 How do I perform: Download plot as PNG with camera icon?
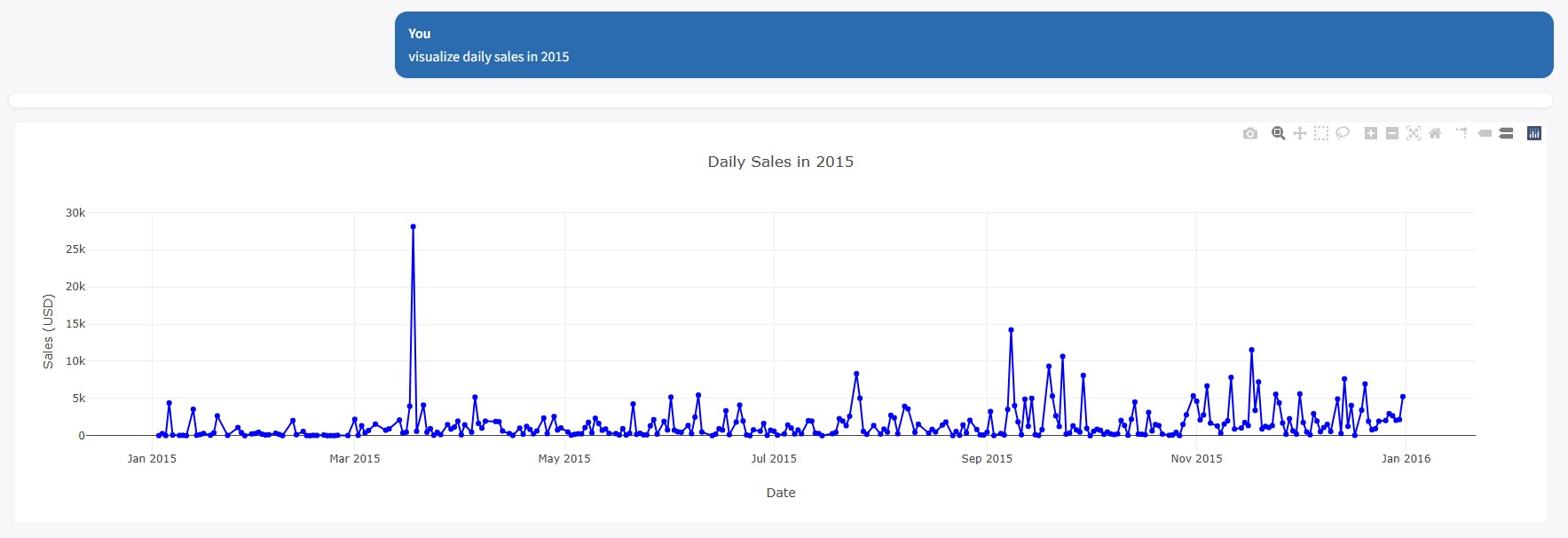[x=1250, y=133]
